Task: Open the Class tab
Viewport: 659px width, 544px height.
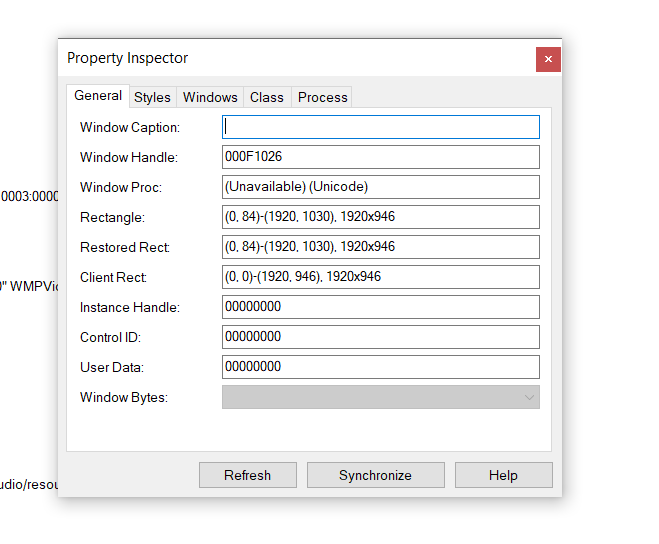Action: 267,97
